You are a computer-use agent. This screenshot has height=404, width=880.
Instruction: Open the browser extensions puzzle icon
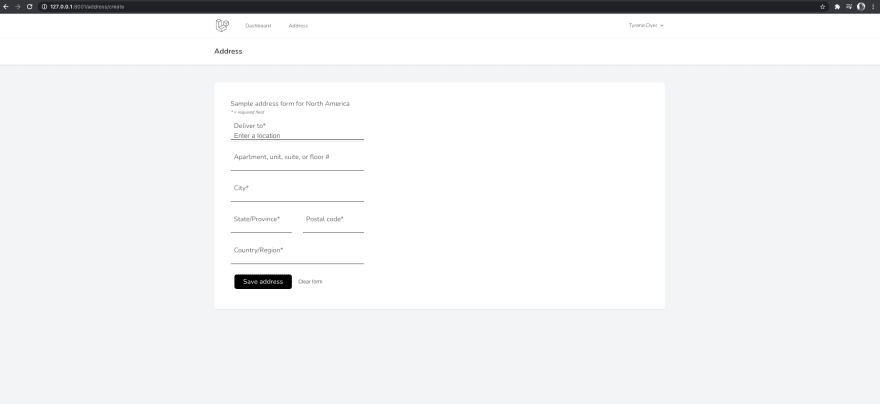pyautogui.click(x=837, y=6)
